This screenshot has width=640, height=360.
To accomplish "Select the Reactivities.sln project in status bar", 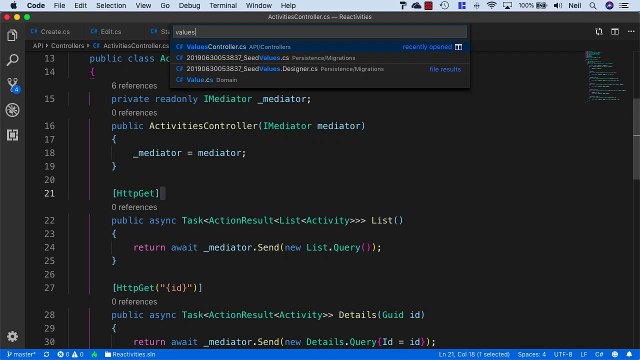I will pos(130,354).
